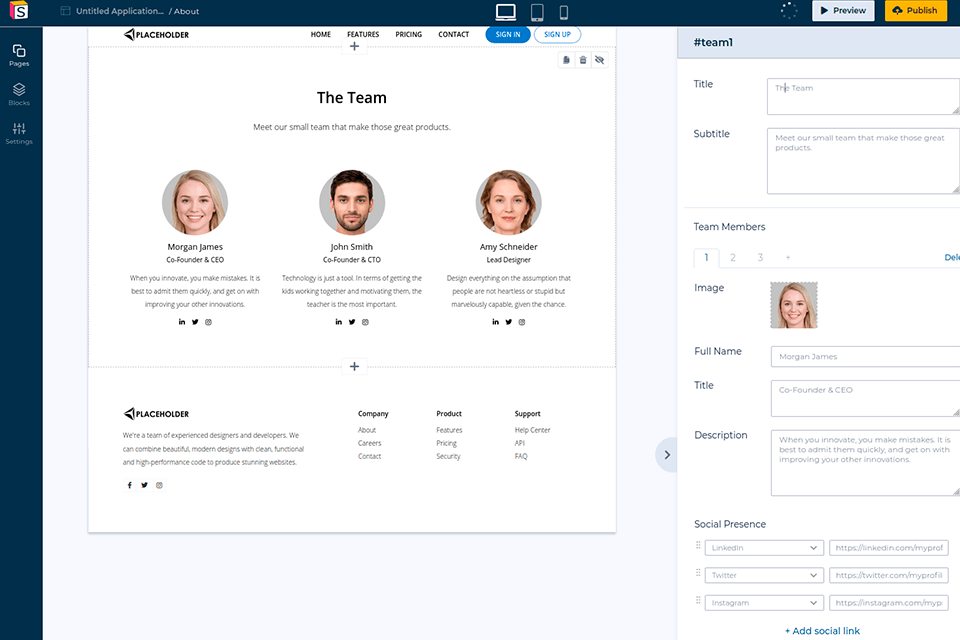Click John Smith's profile photo
The image size is (960, 640).
point(352,202)
